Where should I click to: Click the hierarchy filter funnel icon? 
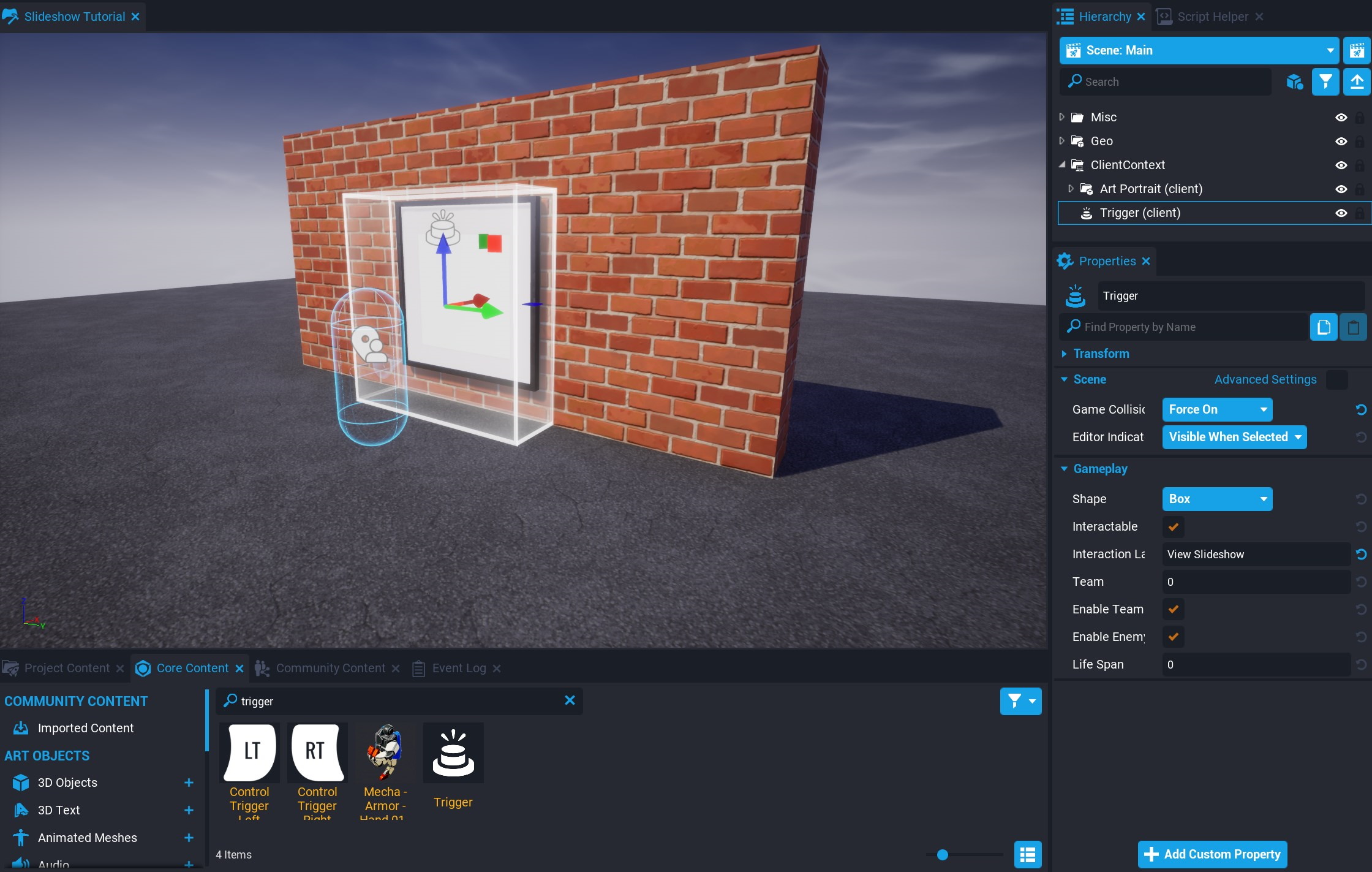tap(1325, 82)
